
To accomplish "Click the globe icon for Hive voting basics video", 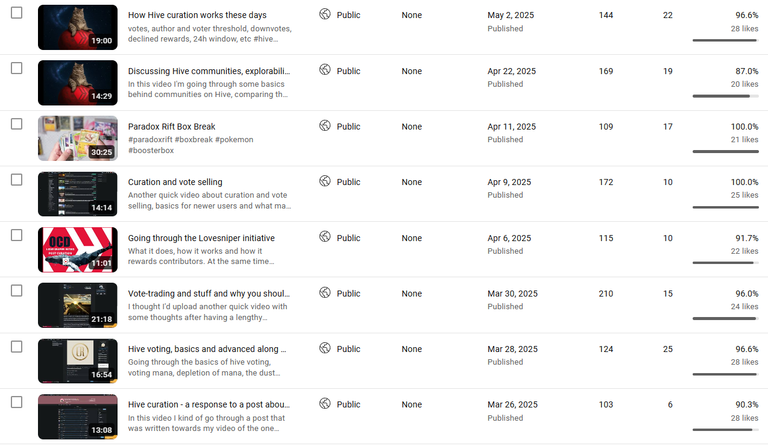I will click(x=325, y=348).
